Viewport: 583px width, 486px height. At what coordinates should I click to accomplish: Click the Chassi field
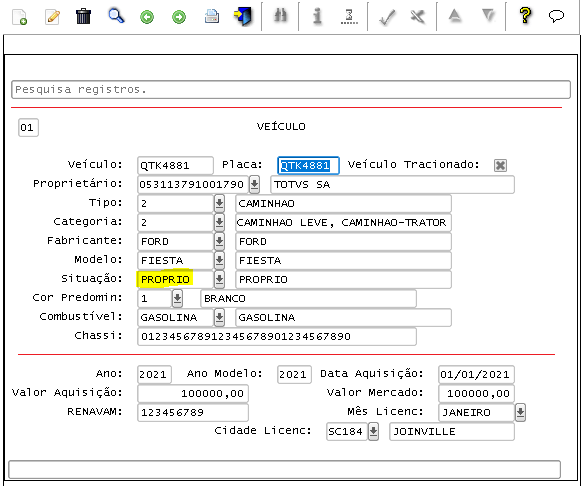(x=277, y=337)
